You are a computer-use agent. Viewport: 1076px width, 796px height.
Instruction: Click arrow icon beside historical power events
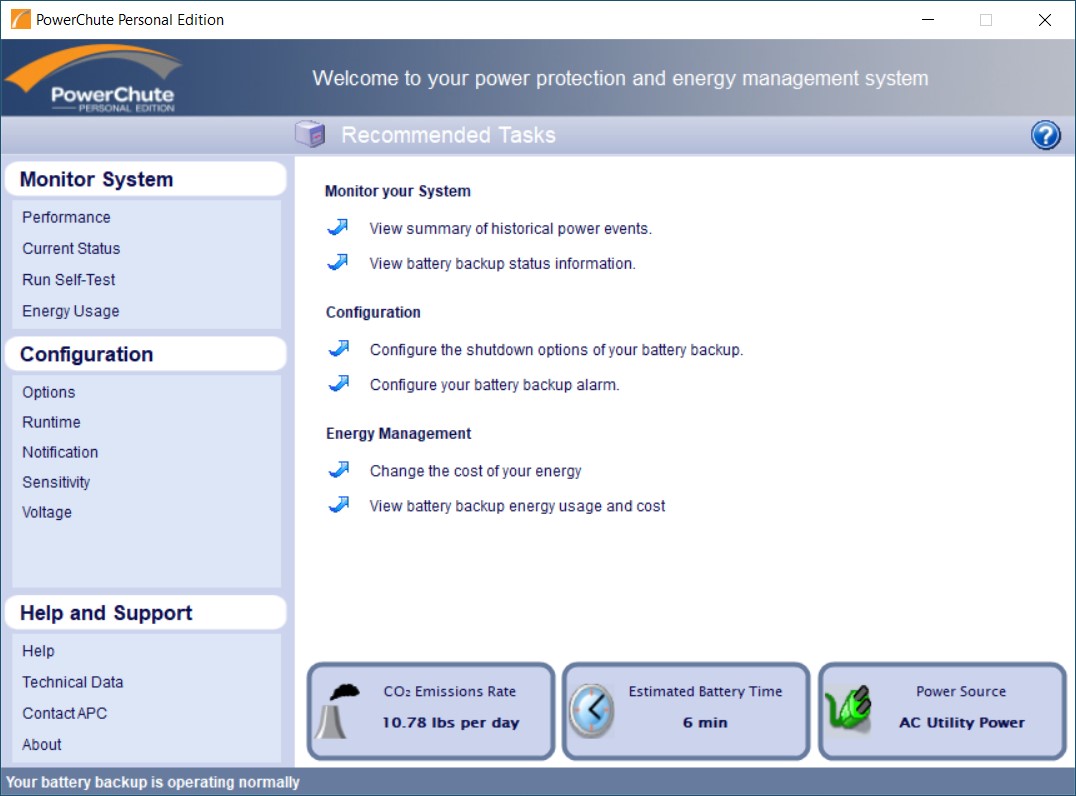338,227
